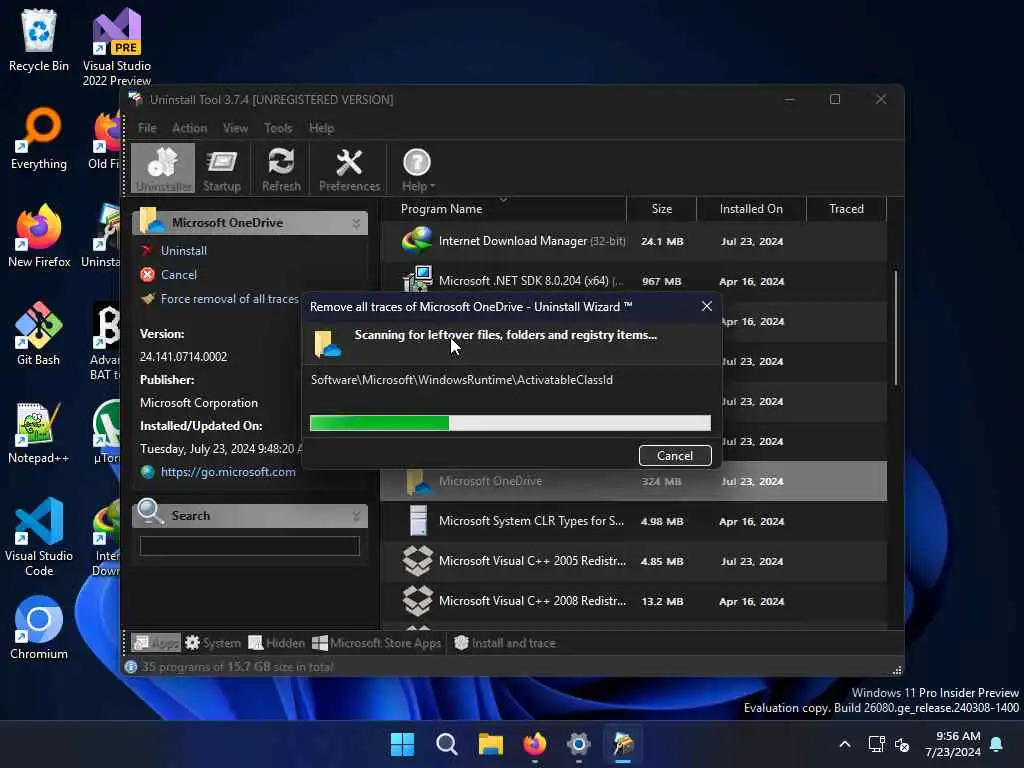Select the Microsoft OneDrive list row
Screen dimensions: 1024x768
point(633,481)
